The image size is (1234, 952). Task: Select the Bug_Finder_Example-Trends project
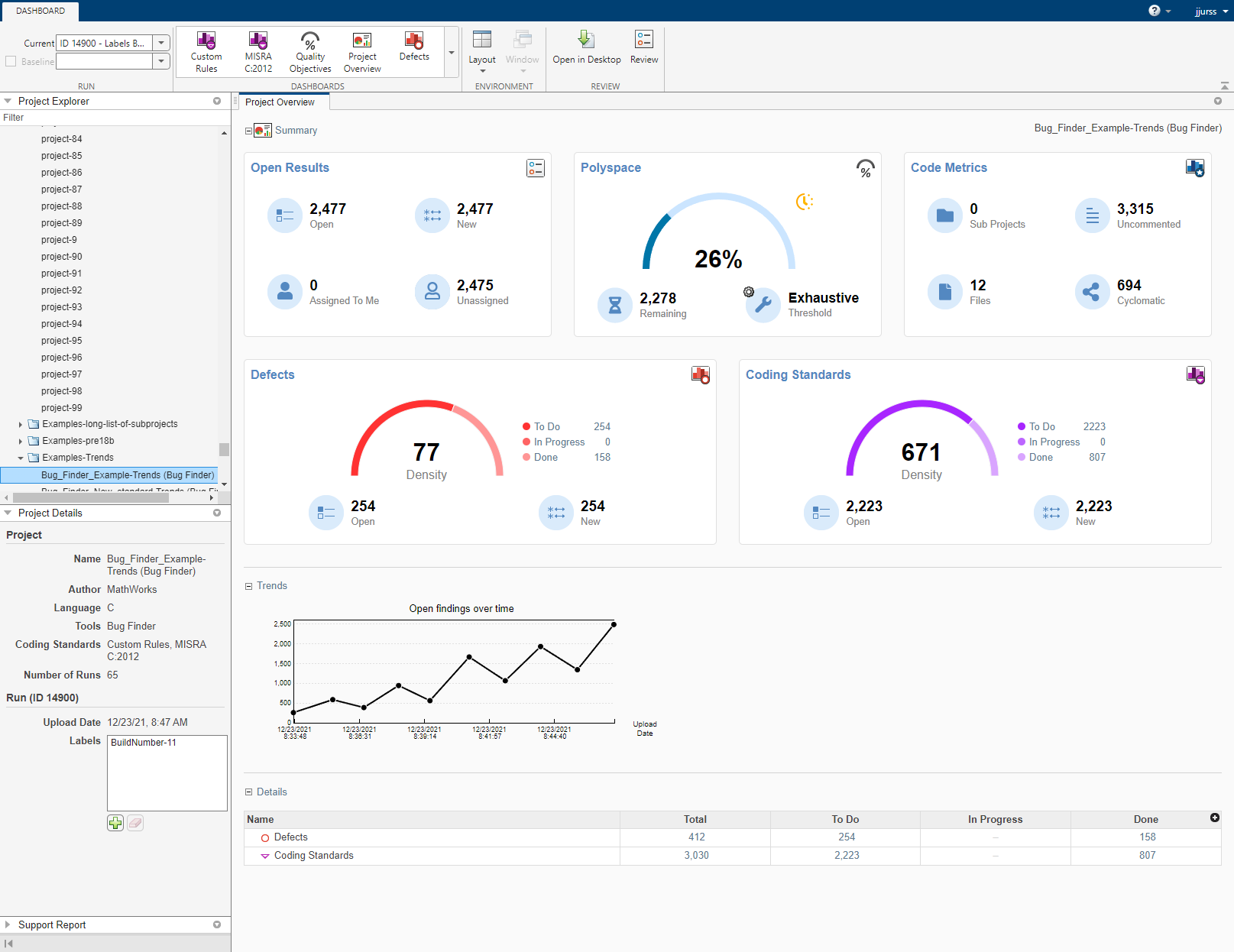coord(126,474)
